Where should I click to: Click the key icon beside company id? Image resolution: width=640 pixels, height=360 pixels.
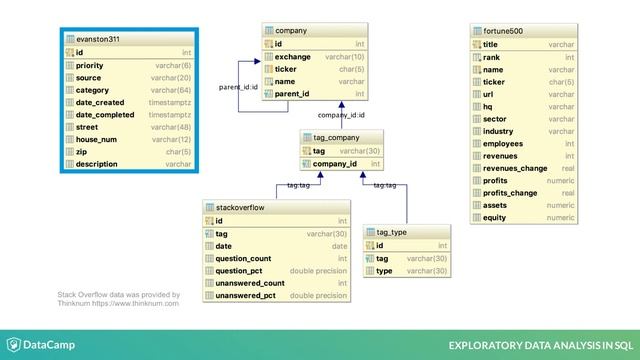tap(269, 44)
